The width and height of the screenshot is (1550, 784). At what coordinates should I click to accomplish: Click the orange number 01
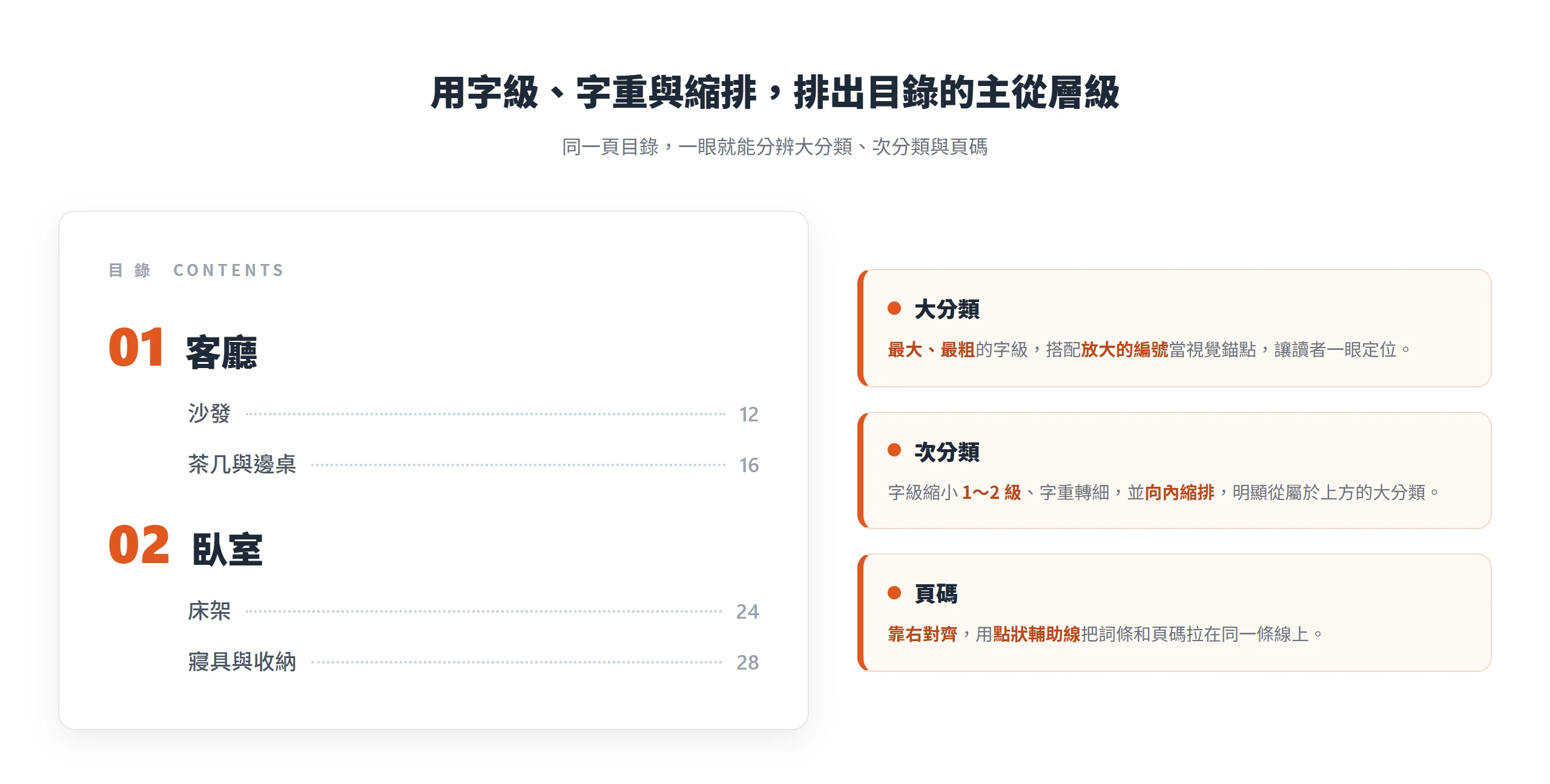(136, 348)
